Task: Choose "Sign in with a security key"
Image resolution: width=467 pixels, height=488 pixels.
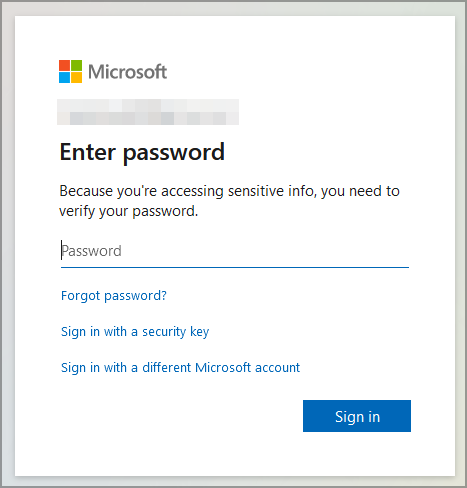Action: coord(135,332)
